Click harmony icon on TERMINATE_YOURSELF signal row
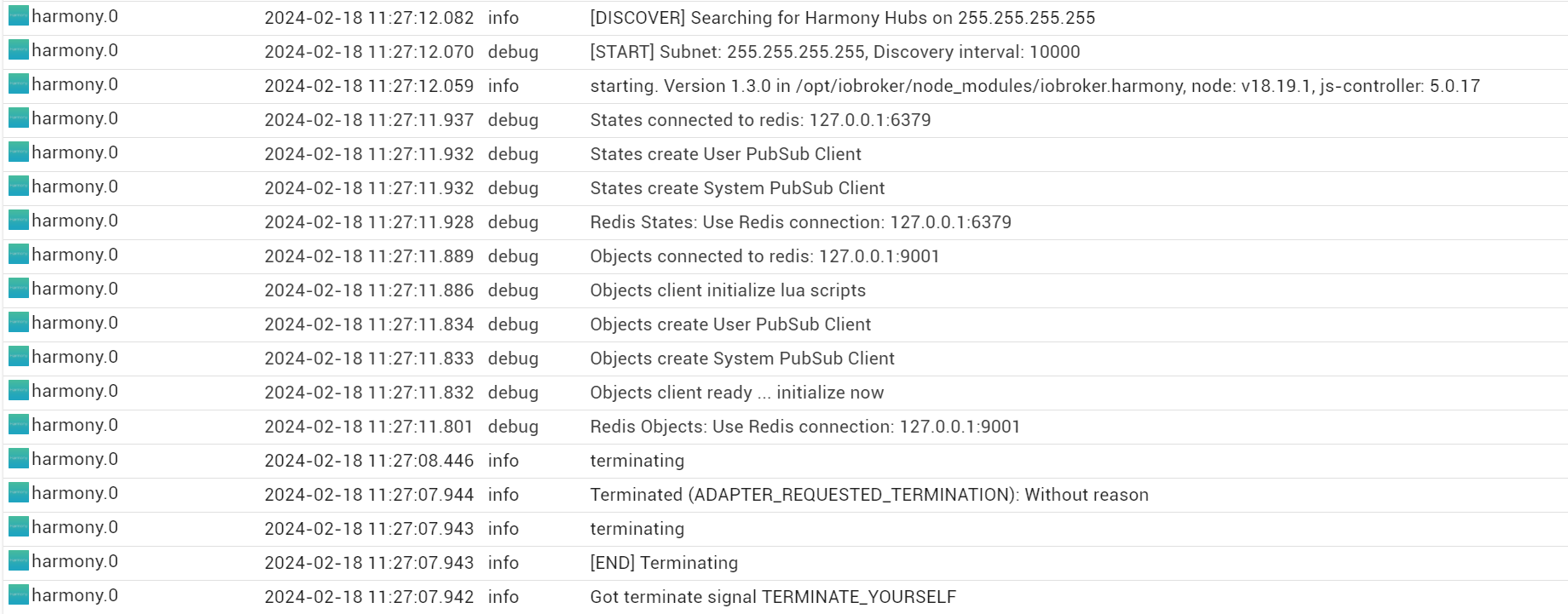This screenshot has height=614, width=1568. click(19, 595)
